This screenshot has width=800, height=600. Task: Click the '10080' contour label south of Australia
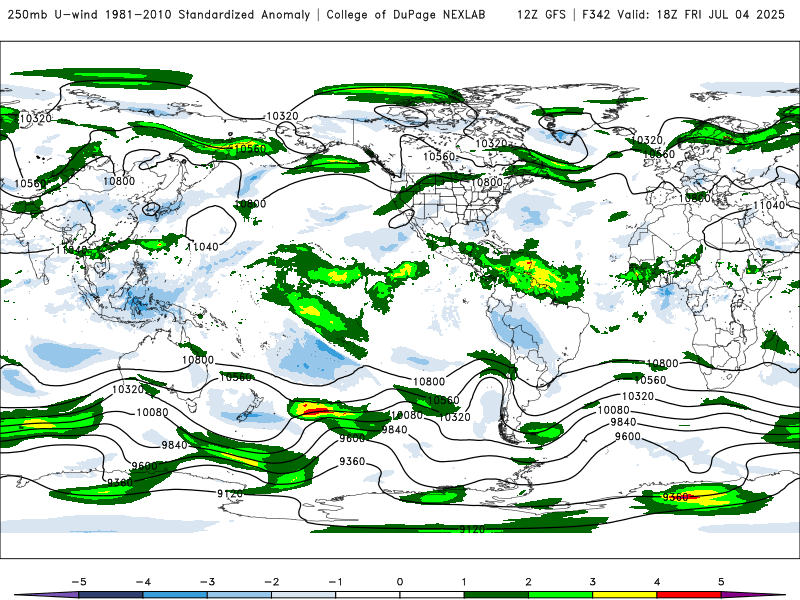click(152, 412)
